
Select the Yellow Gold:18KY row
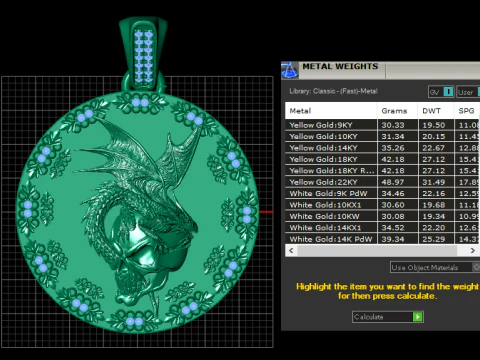(x=382, y=159)
